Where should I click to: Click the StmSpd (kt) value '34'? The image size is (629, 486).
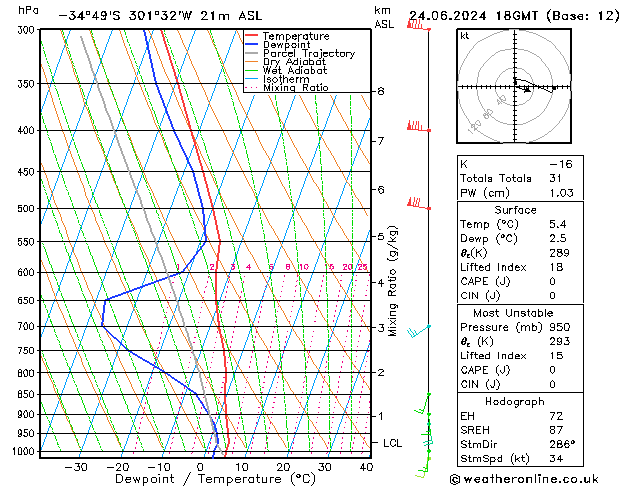pos(556,458)
